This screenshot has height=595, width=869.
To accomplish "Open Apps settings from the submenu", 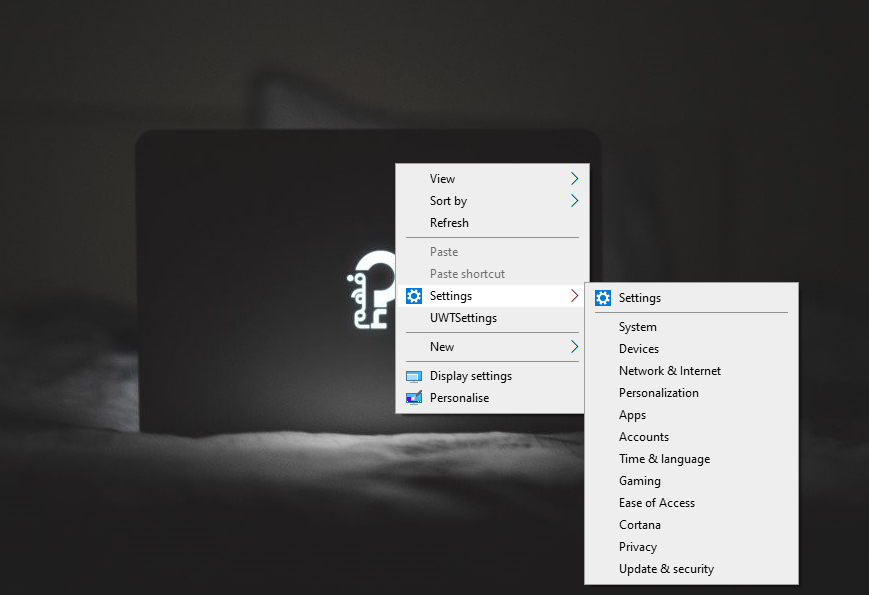I will pos(691,415).
